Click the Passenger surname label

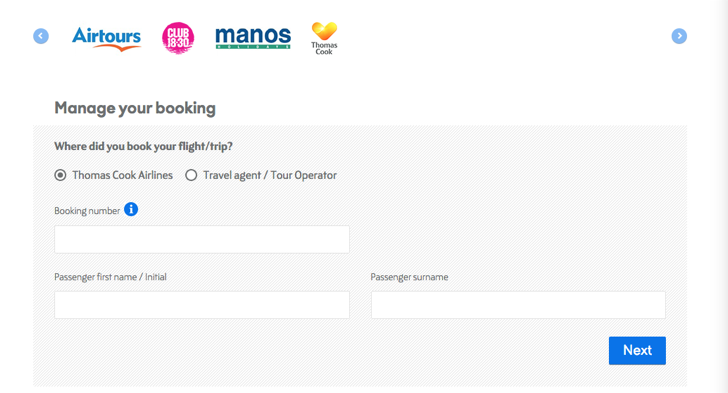tap(409, 277)
